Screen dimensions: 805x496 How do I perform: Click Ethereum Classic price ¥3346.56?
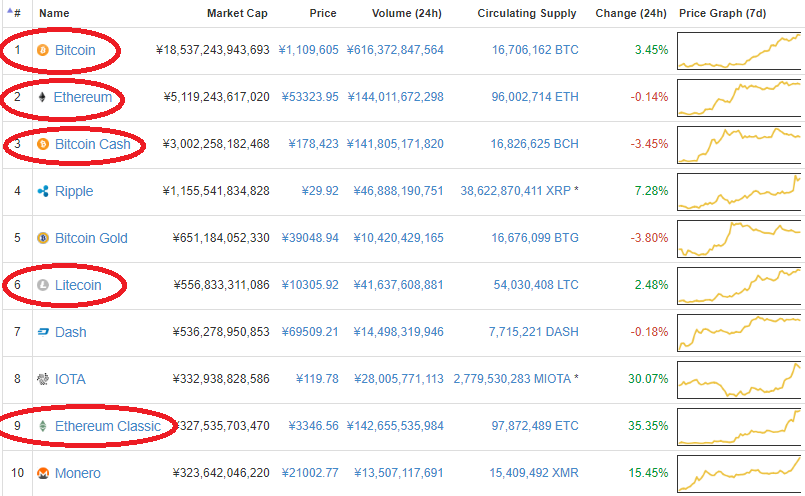tap(314, 426)
